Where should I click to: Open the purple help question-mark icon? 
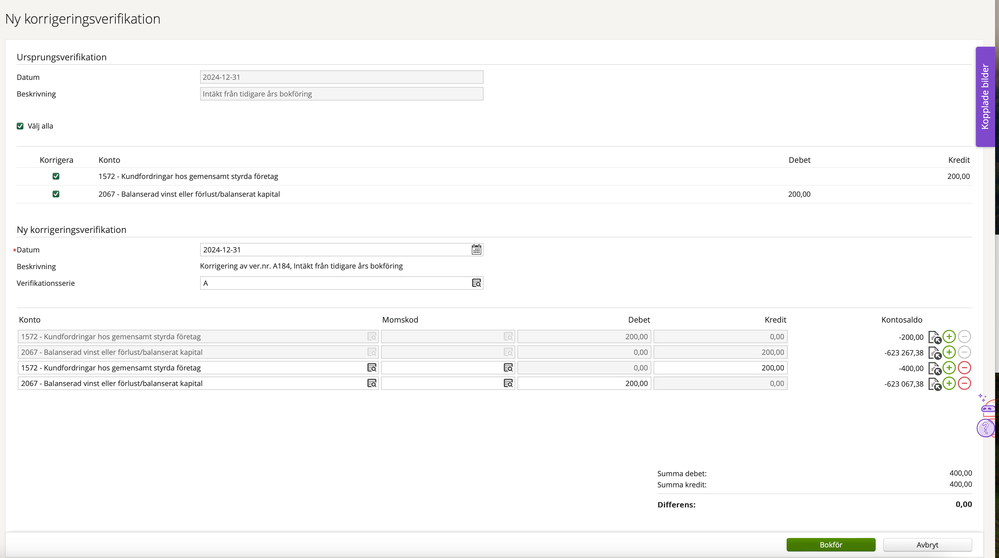[986, 428]
